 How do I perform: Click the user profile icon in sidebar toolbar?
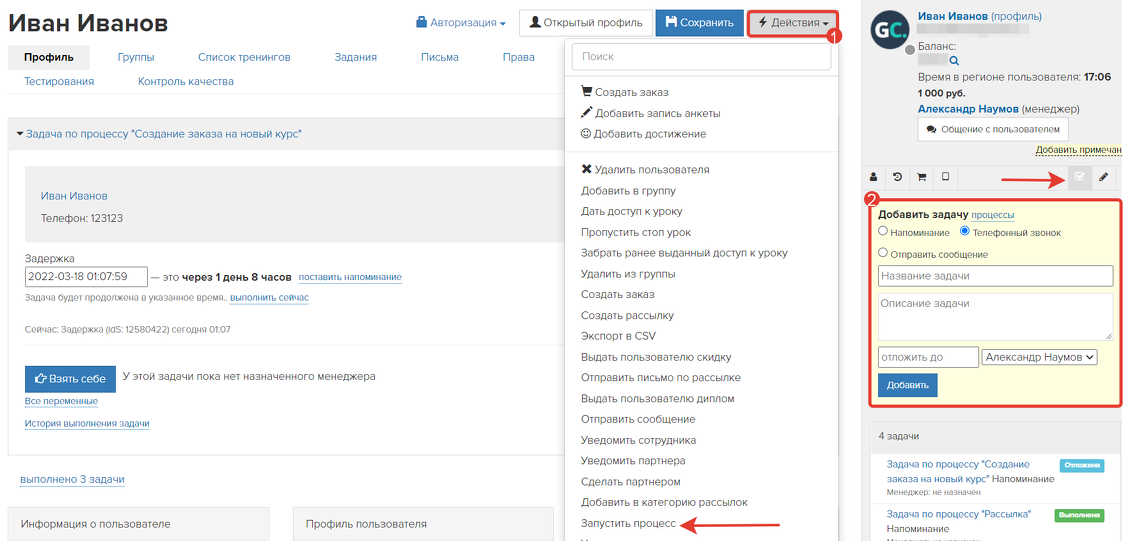click(x=874, y=178)
